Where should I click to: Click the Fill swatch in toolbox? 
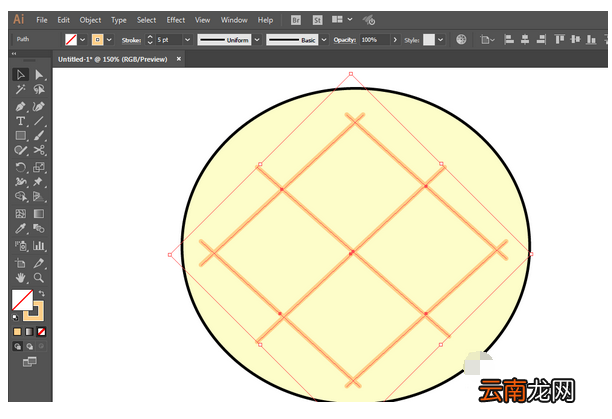(x=22, y=300)
